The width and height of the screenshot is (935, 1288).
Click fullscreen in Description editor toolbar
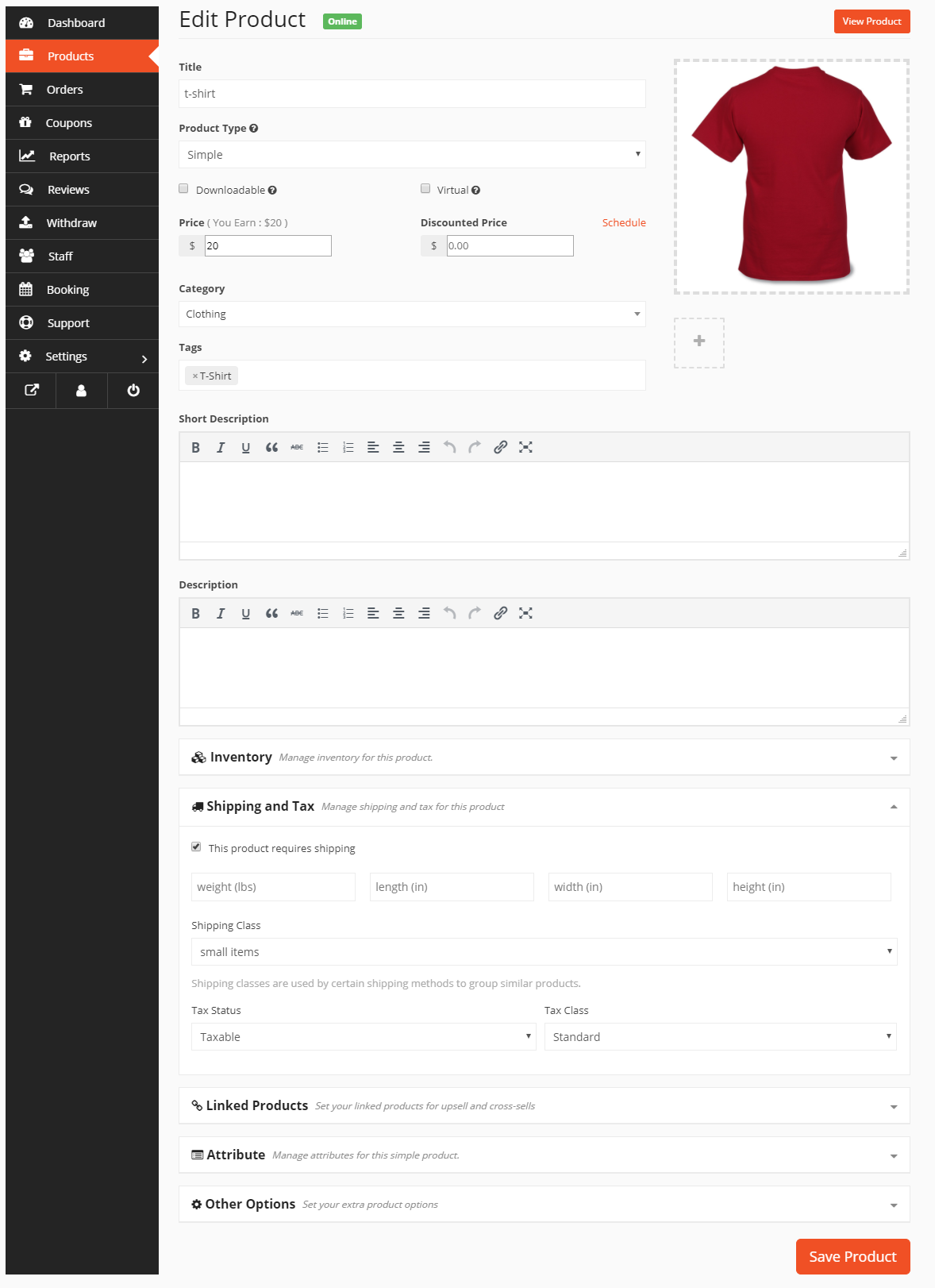click(x=525, y=613)
